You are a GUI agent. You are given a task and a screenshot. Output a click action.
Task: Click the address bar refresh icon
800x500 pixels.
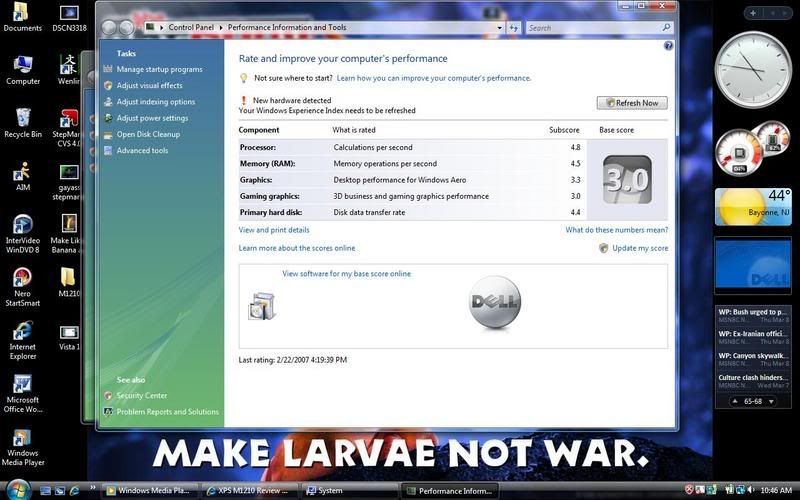(514, 28)
